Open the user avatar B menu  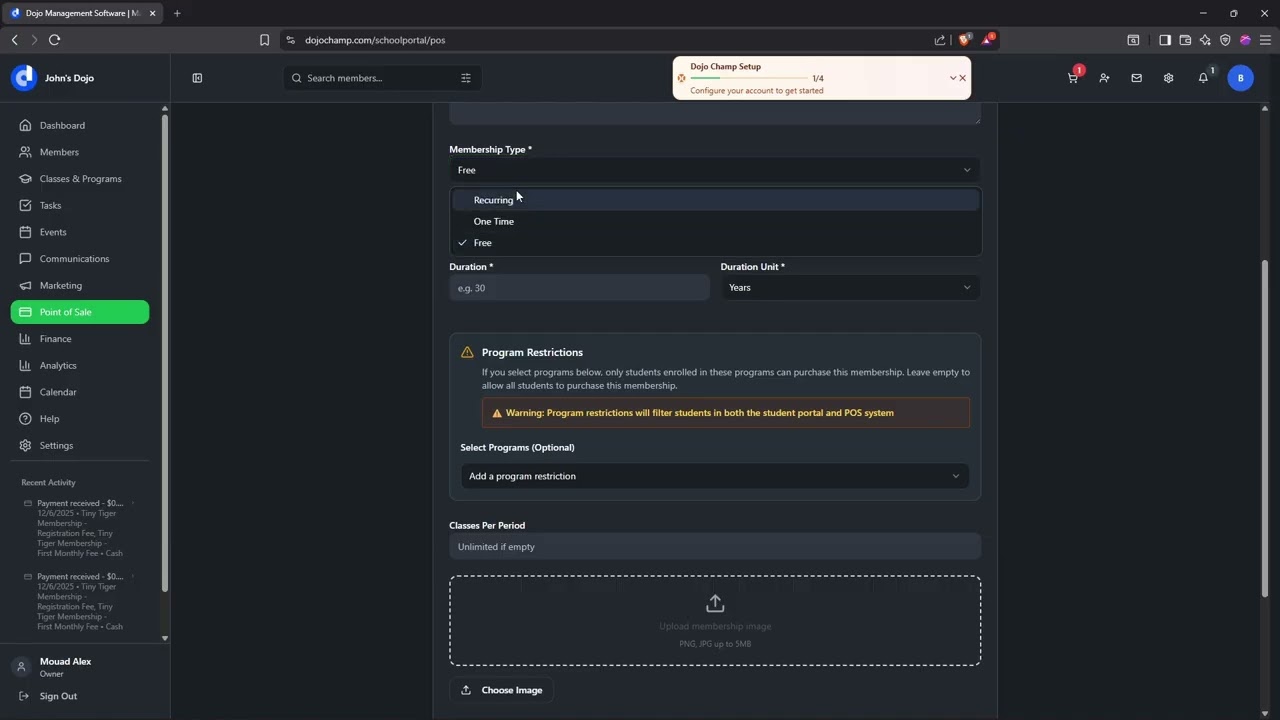tap(1240, 78)
